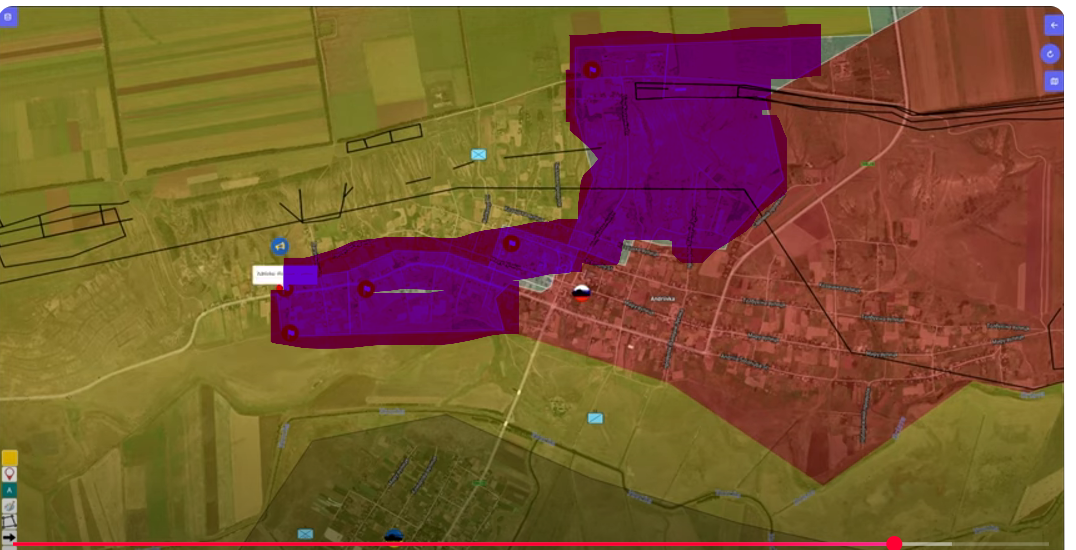This screenshot has width=1076, height=550.
Task: Click the Russian flag marker
Action: pyautogui.click(x=581, y=292)
